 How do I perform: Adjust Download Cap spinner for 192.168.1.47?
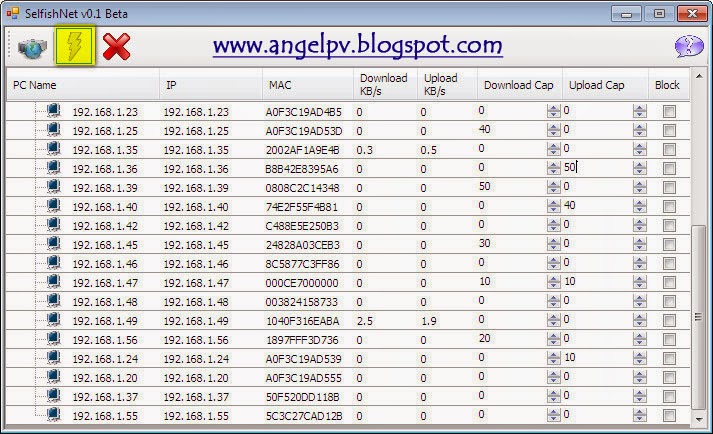[x=553, y=282]
